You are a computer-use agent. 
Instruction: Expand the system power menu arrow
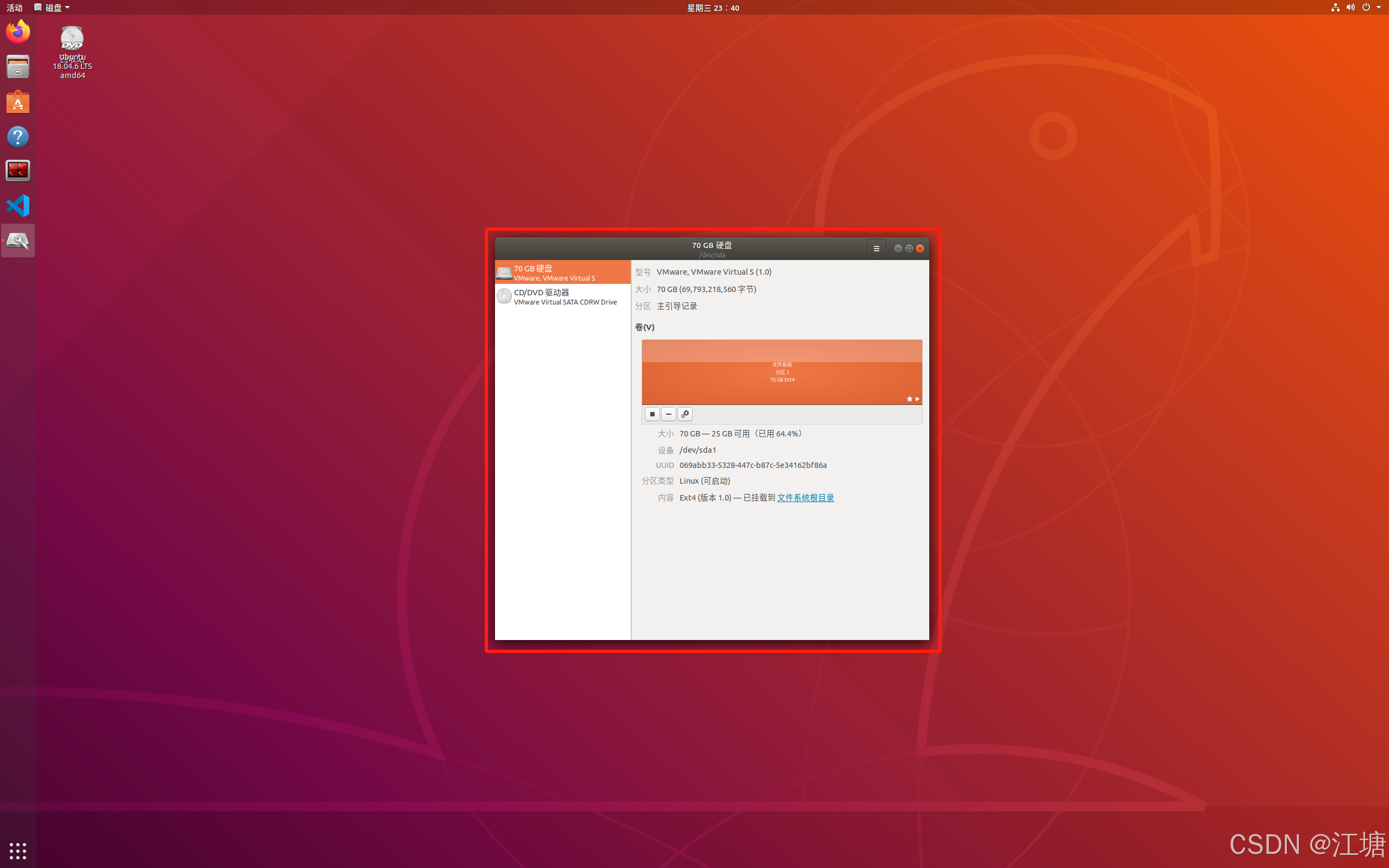1378,8
